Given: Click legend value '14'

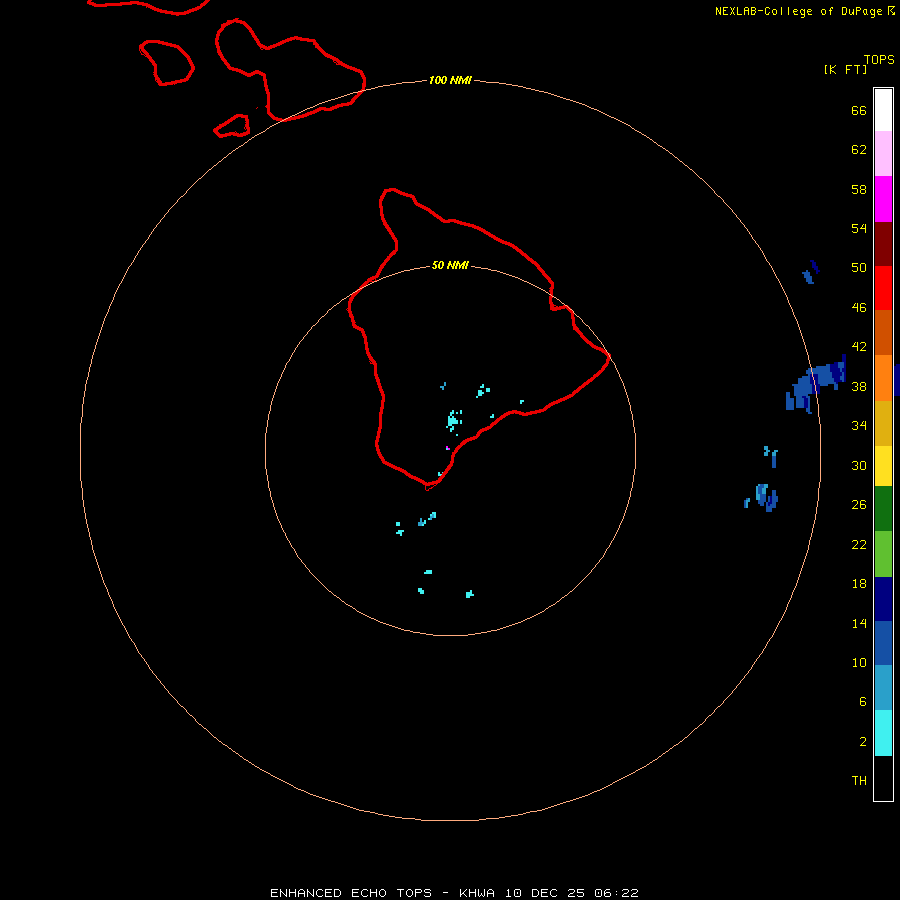Looking at the screenshot, I should coord(859,623).
